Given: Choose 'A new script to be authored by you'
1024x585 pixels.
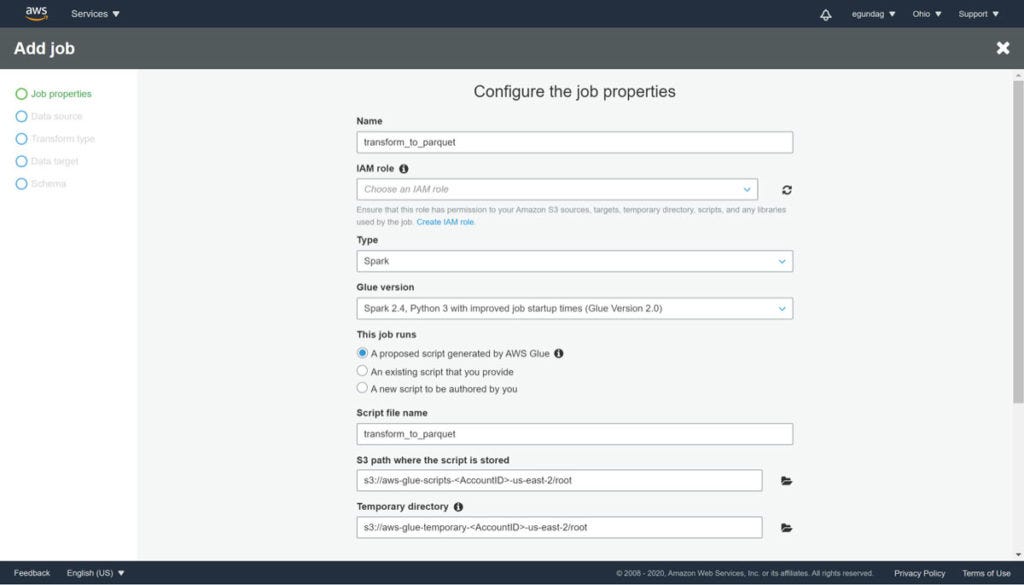Looking at the screenshot, I should click(362, 387).
